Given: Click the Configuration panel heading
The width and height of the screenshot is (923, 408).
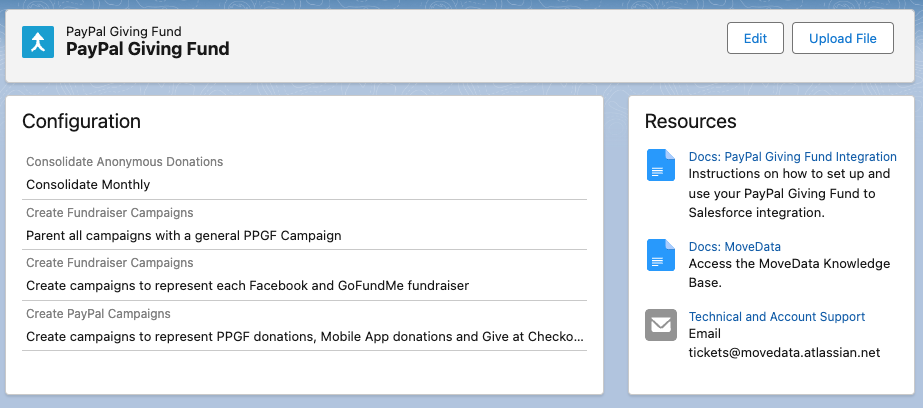Looking at the screenshot, I should (81, 122).
